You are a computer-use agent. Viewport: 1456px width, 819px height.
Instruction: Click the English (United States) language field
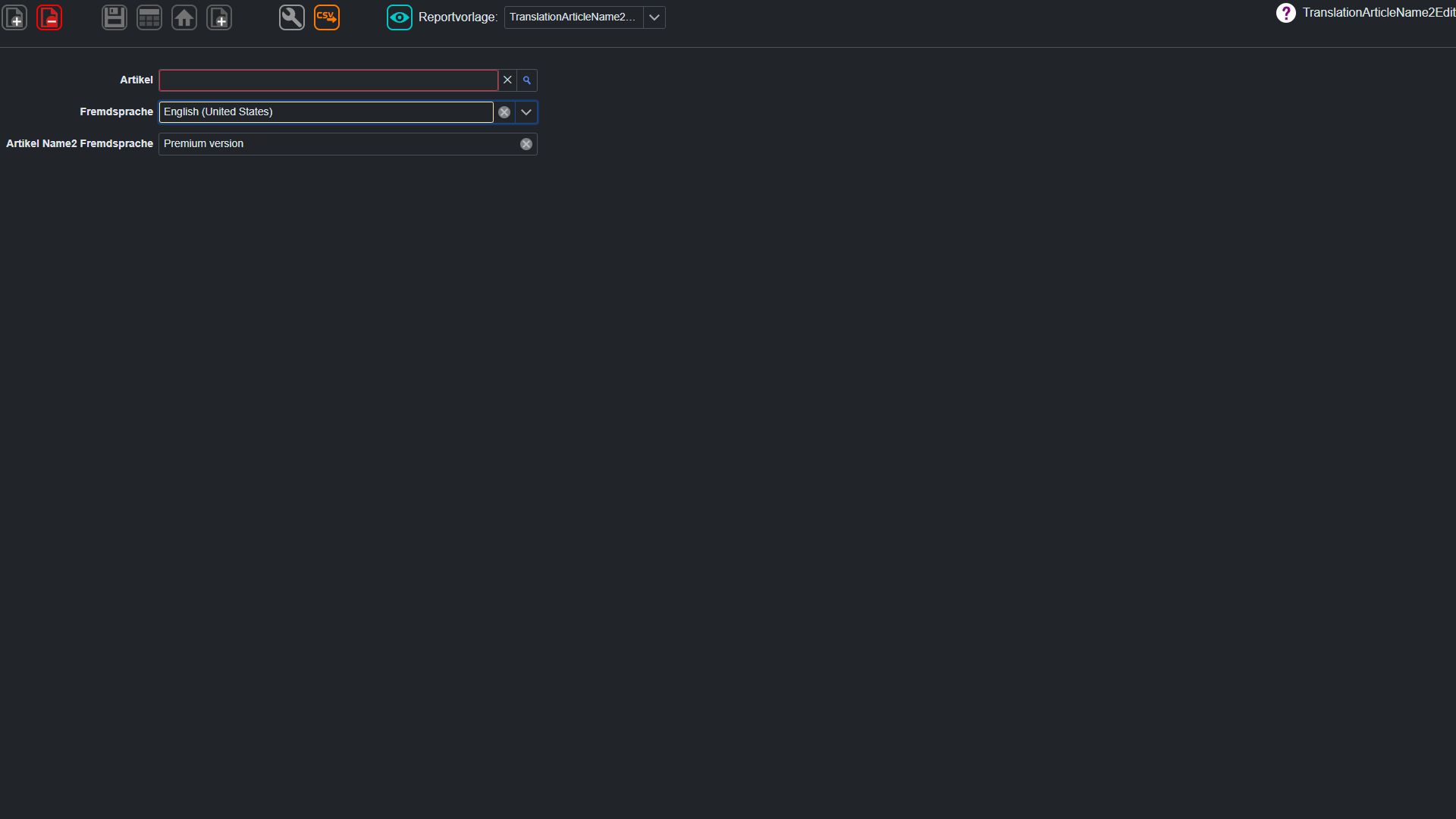[x=326, y=112]
